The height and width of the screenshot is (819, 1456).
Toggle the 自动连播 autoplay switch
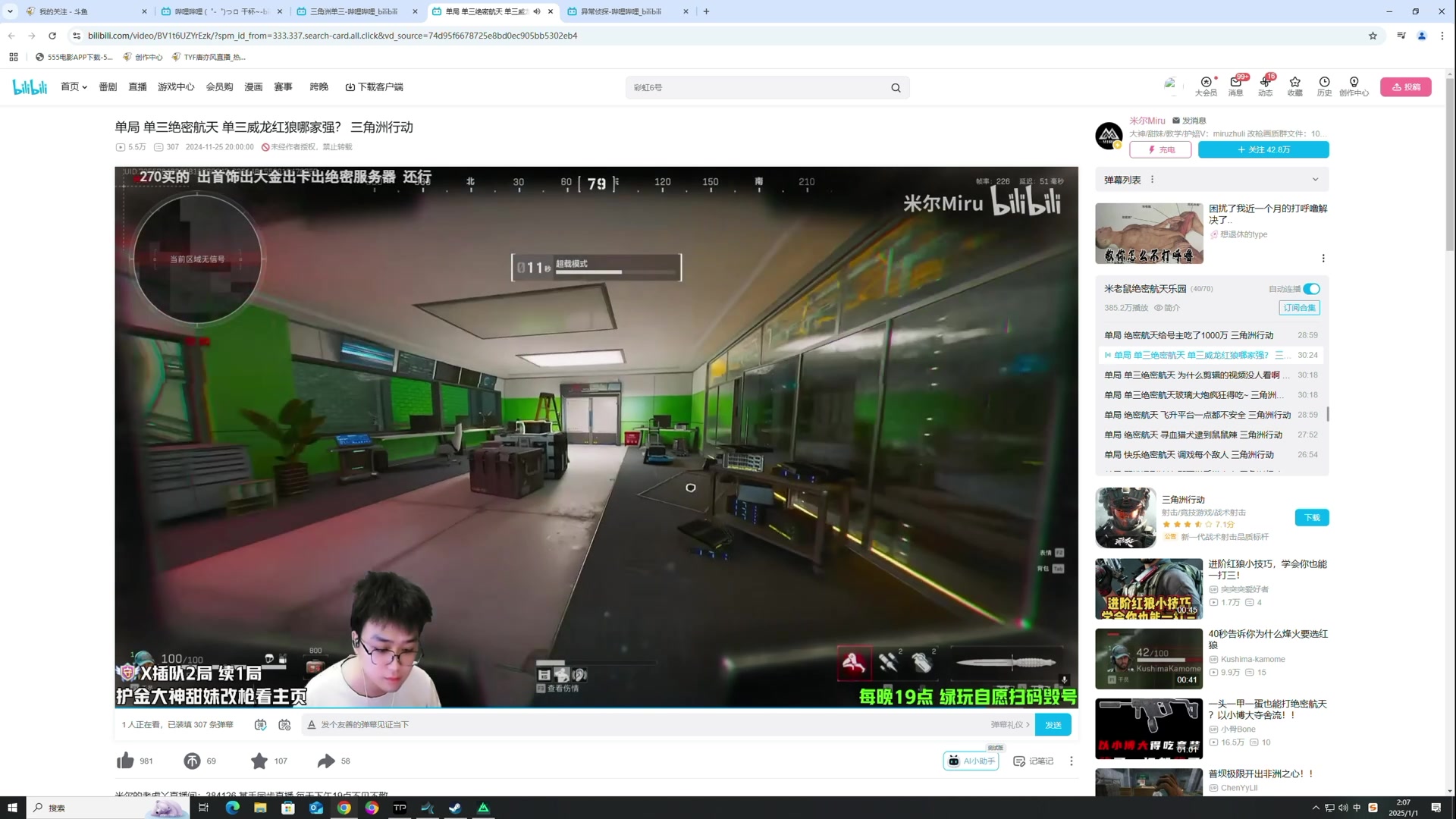(x=1312, y=289)
